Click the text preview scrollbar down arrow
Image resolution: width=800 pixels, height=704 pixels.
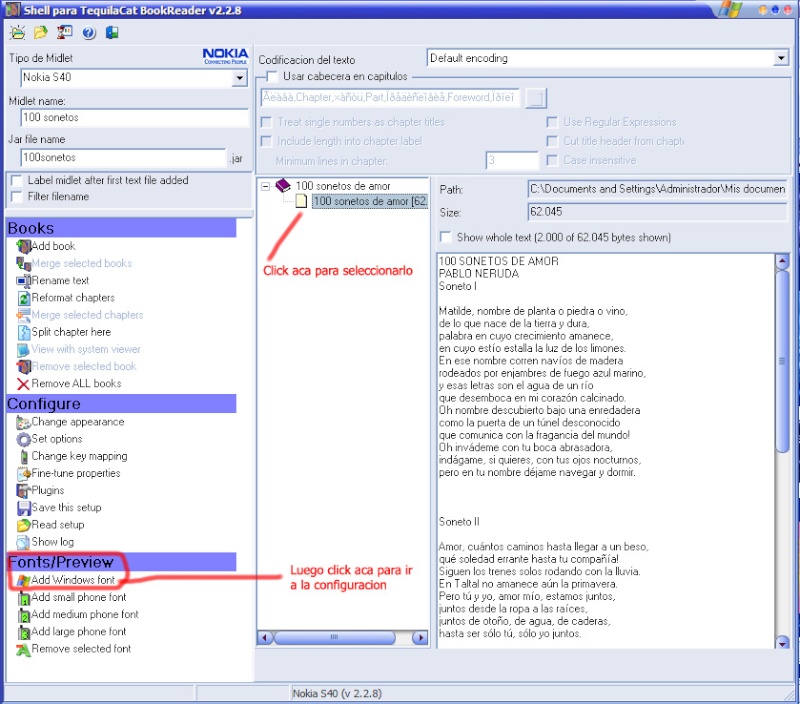pyautogui.click(x=782, y=642)
